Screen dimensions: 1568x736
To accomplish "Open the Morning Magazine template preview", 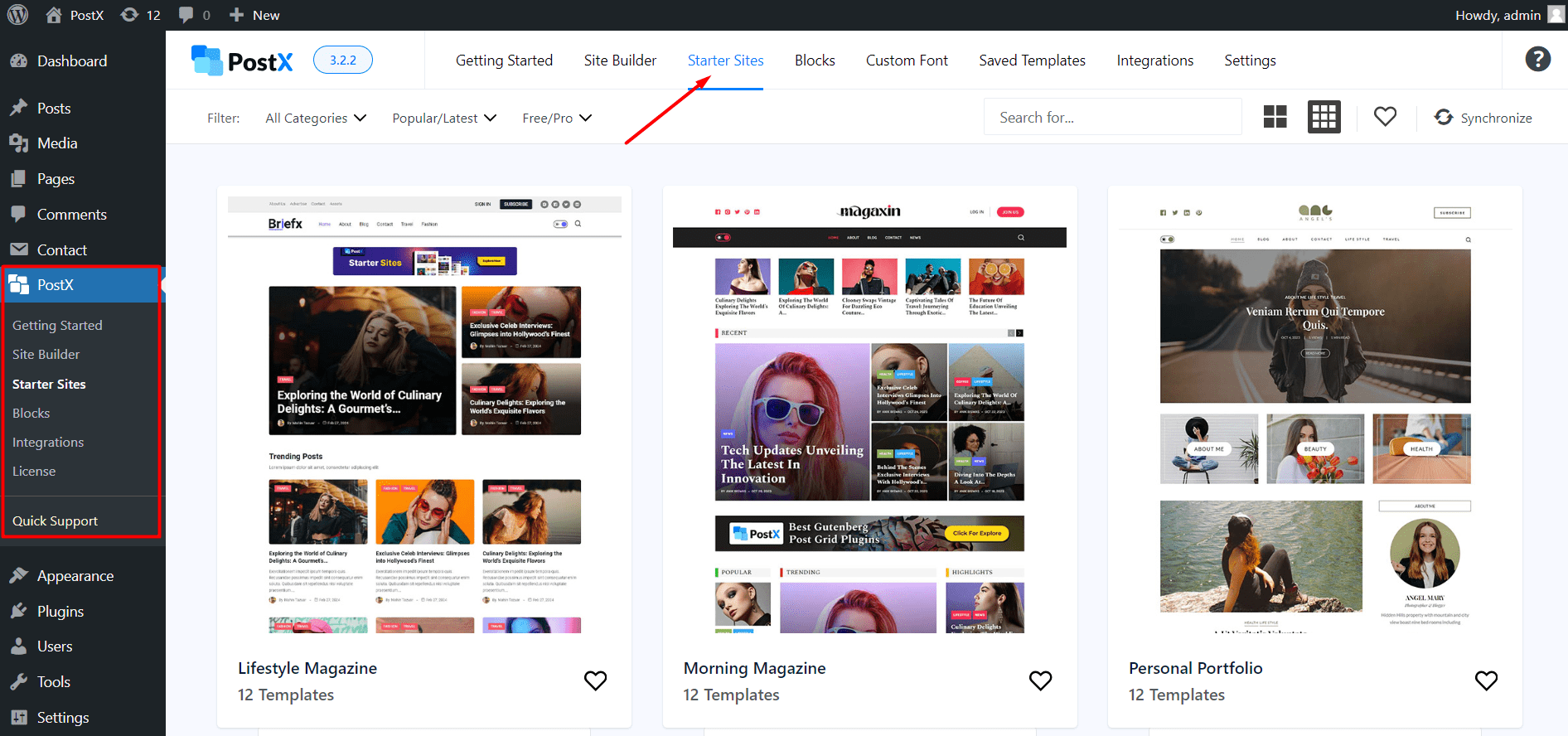I will tap(869, 414).
